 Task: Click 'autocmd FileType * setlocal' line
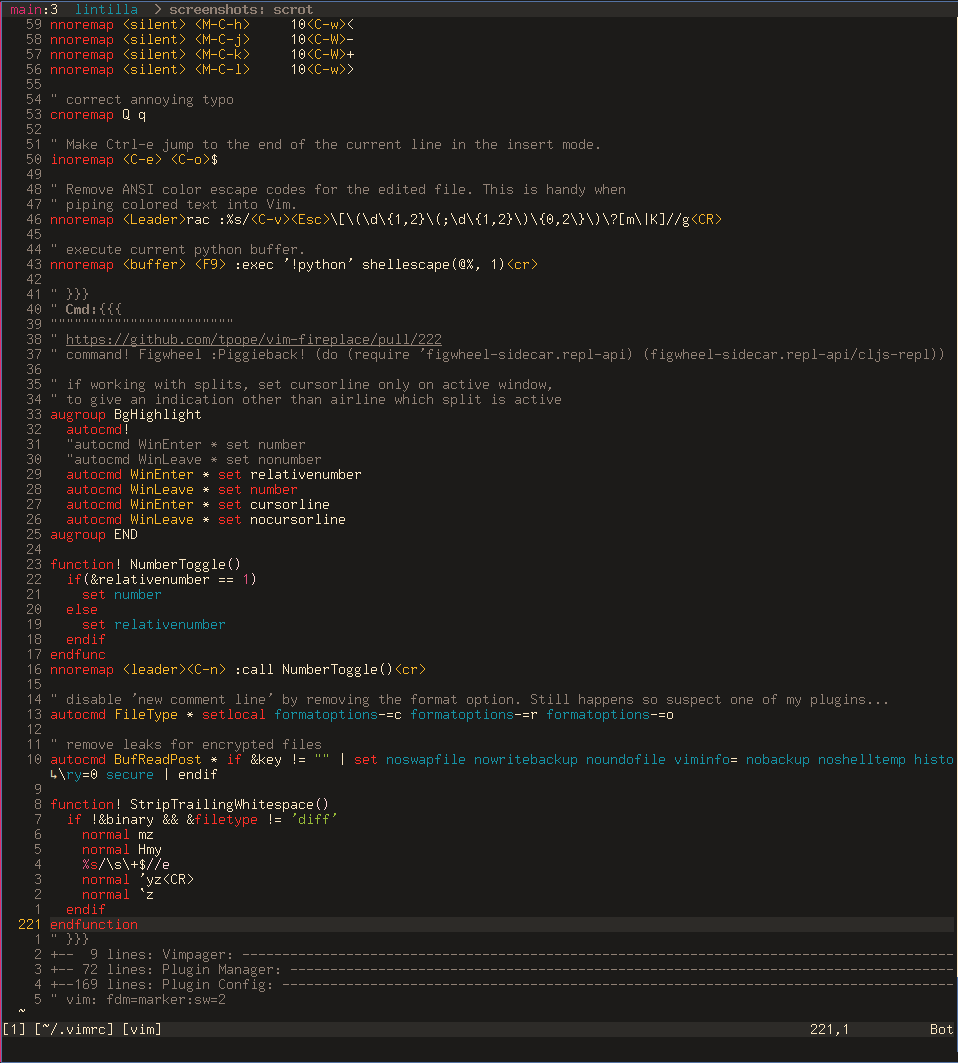pyautogui.click(x=362, y=715)
